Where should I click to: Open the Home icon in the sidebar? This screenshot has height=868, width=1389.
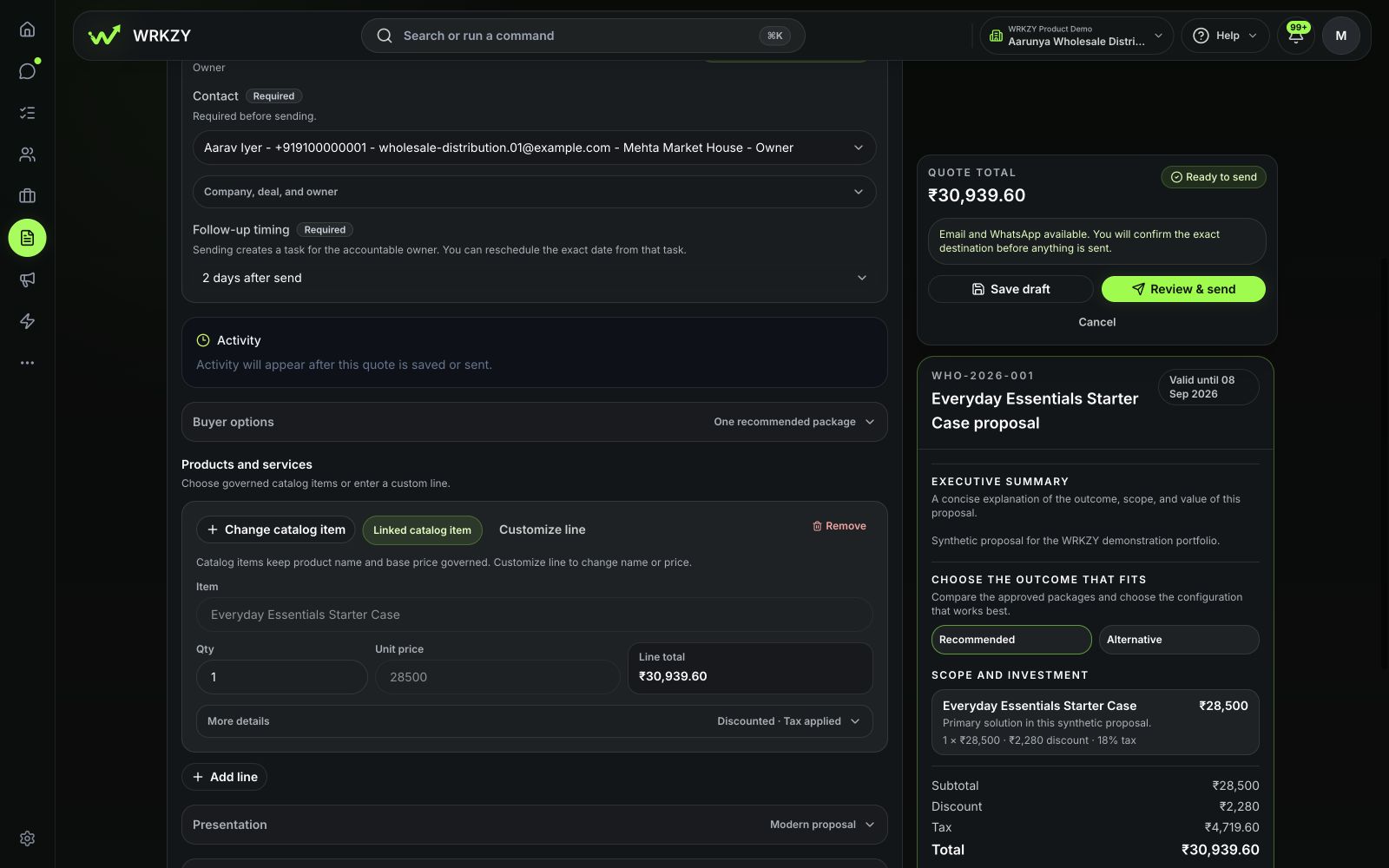pos(27,30)
